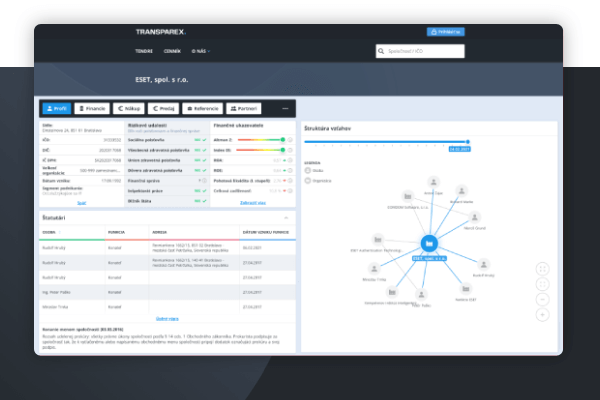
Task: Click the company search input field
Action: click(x=420, y=51)
